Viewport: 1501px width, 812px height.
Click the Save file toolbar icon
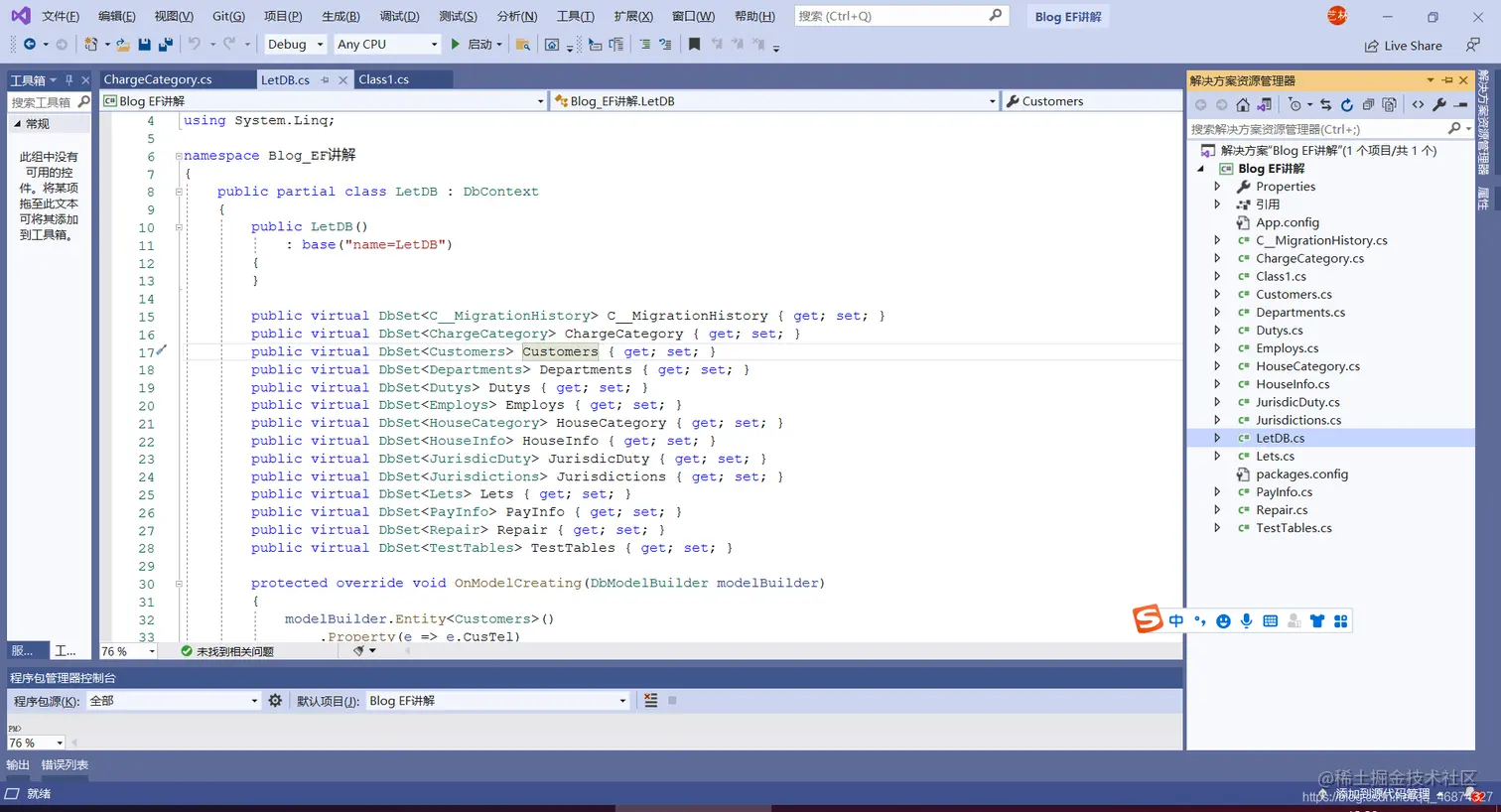(x=145, y=45)
